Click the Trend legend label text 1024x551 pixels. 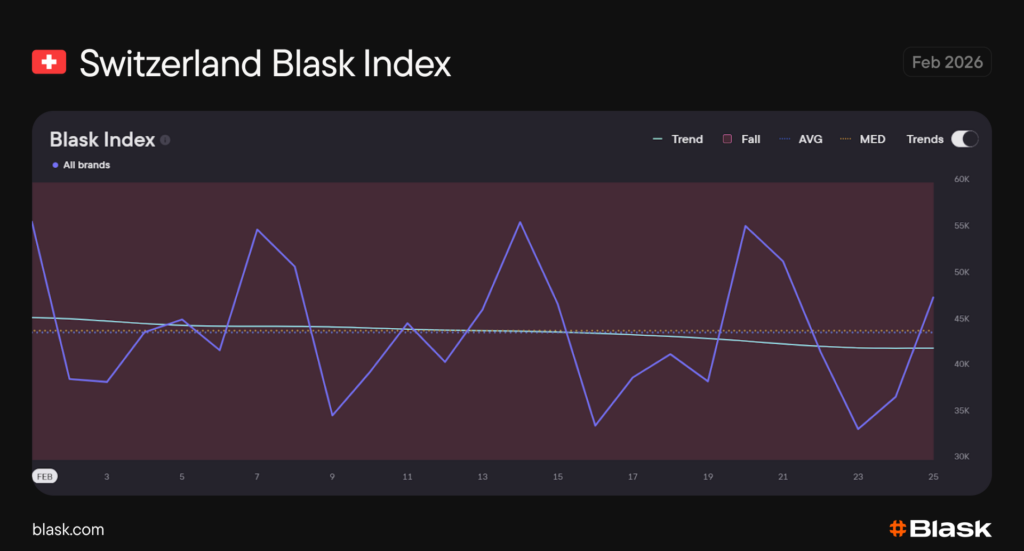[687, 139]
